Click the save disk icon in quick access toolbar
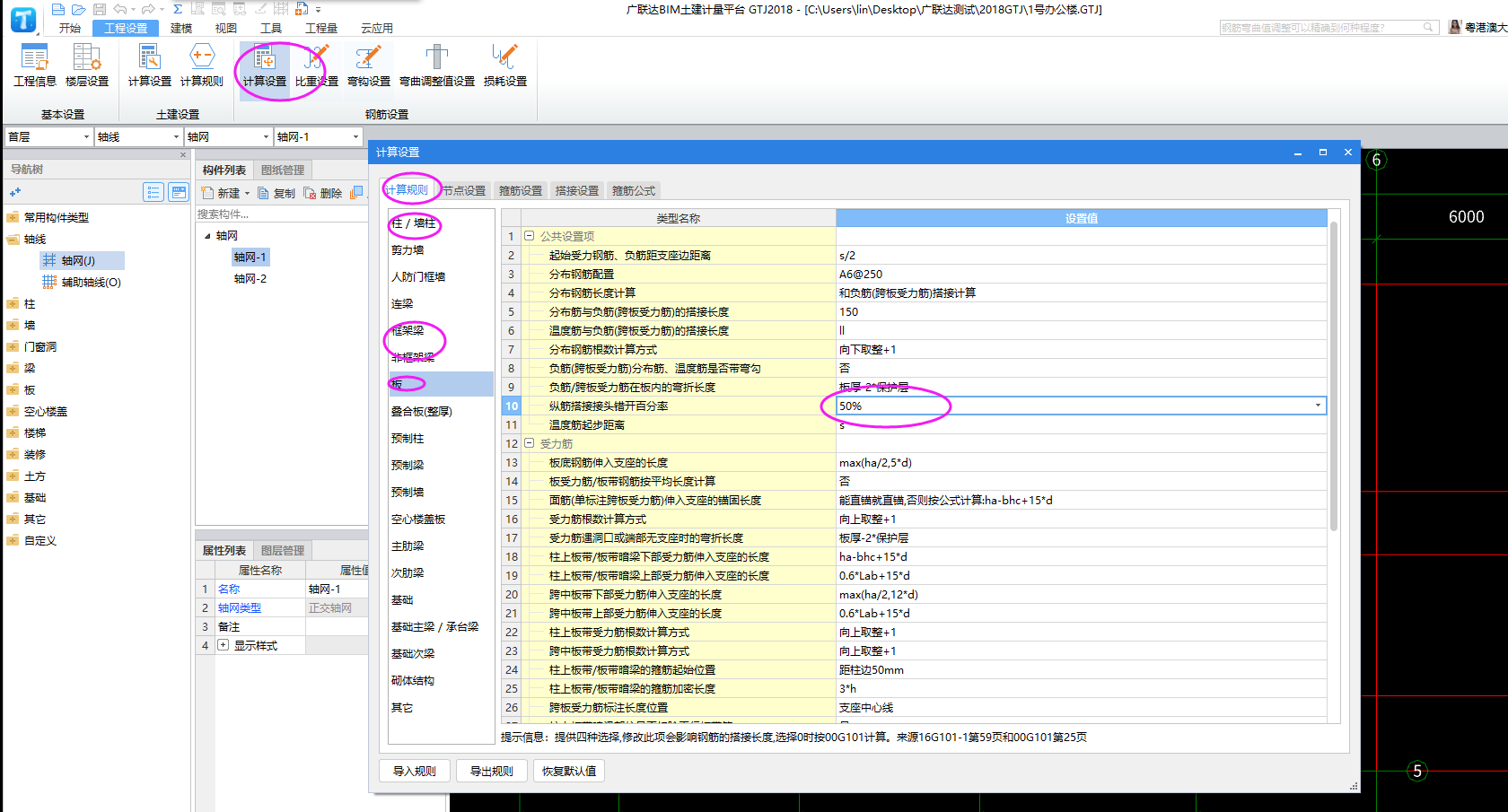 pos(100,9)
